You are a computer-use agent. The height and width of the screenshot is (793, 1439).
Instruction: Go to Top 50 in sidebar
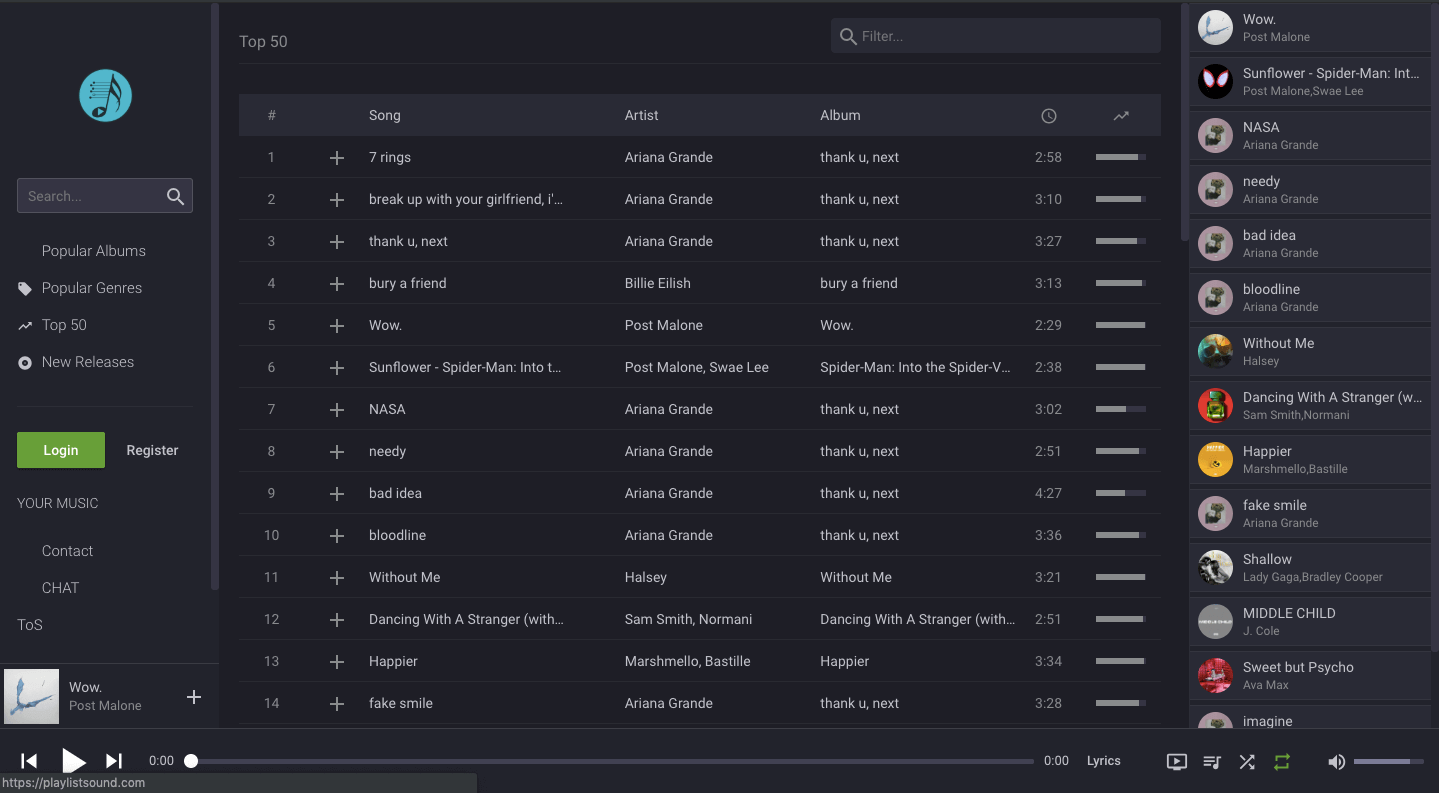[x=64, y=325]
